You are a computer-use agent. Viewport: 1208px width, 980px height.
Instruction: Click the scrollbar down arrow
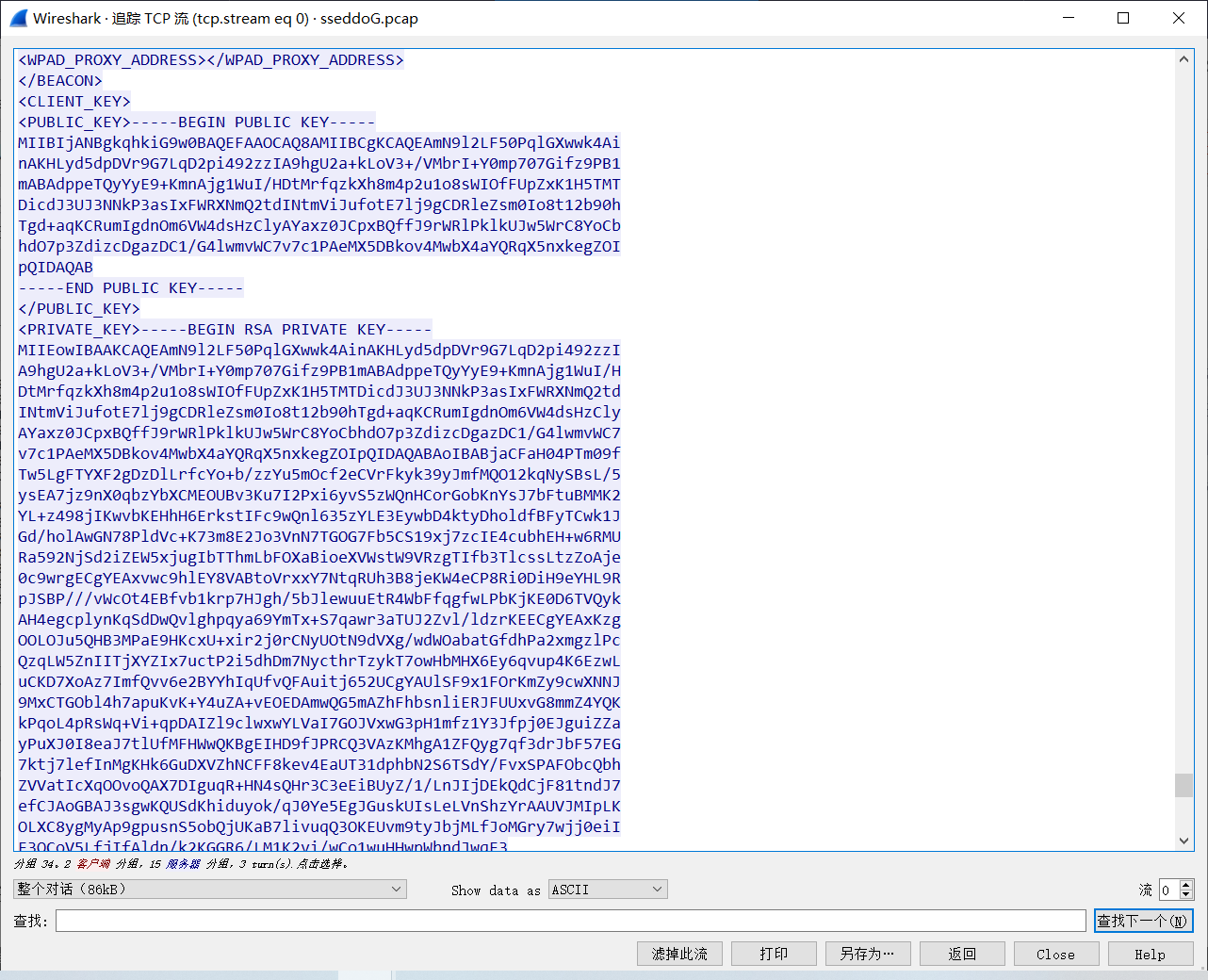(x=1184, y=841)
